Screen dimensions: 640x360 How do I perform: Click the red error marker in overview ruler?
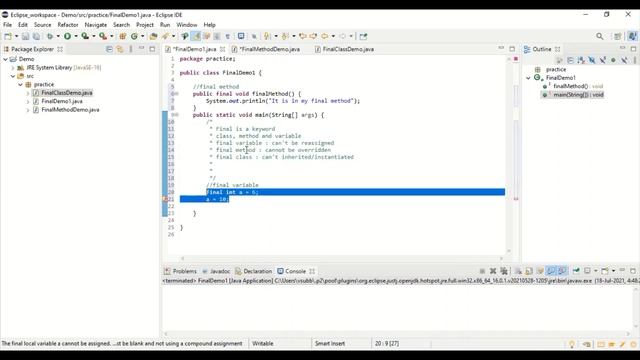[x=516, y=199]
